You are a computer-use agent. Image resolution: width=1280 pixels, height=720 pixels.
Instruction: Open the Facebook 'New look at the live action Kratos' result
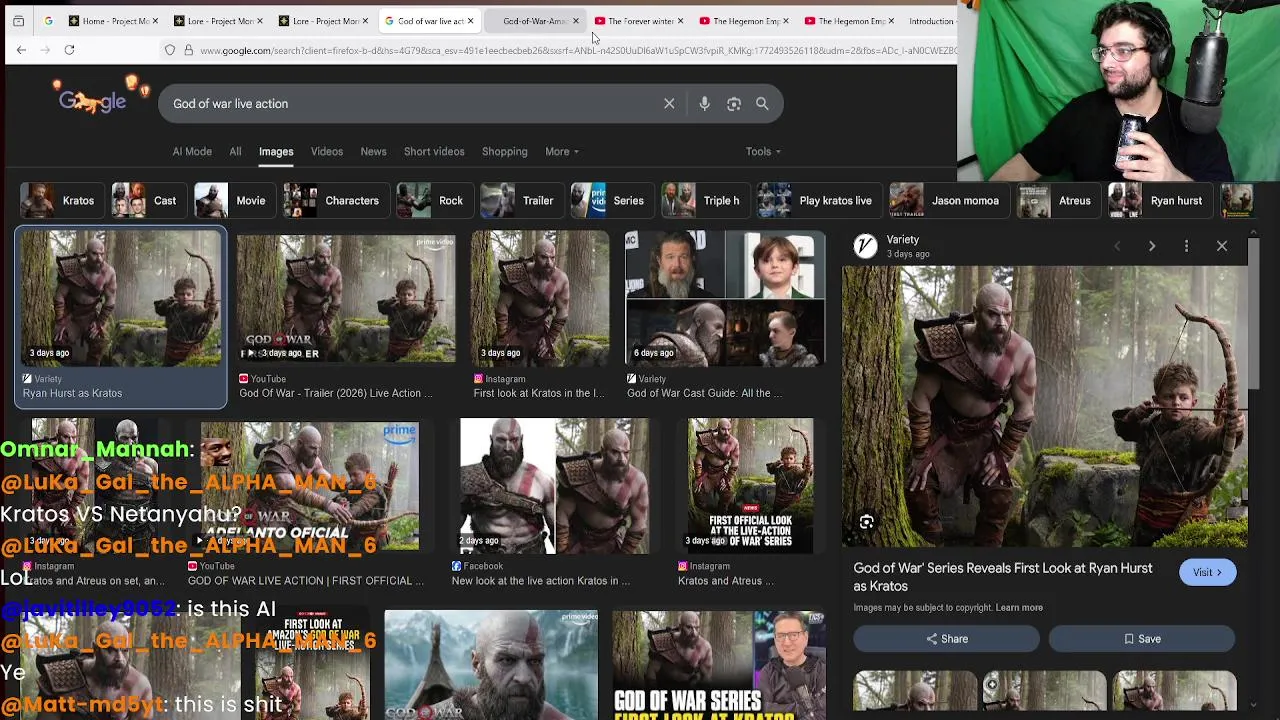click(x=554, y=486)
